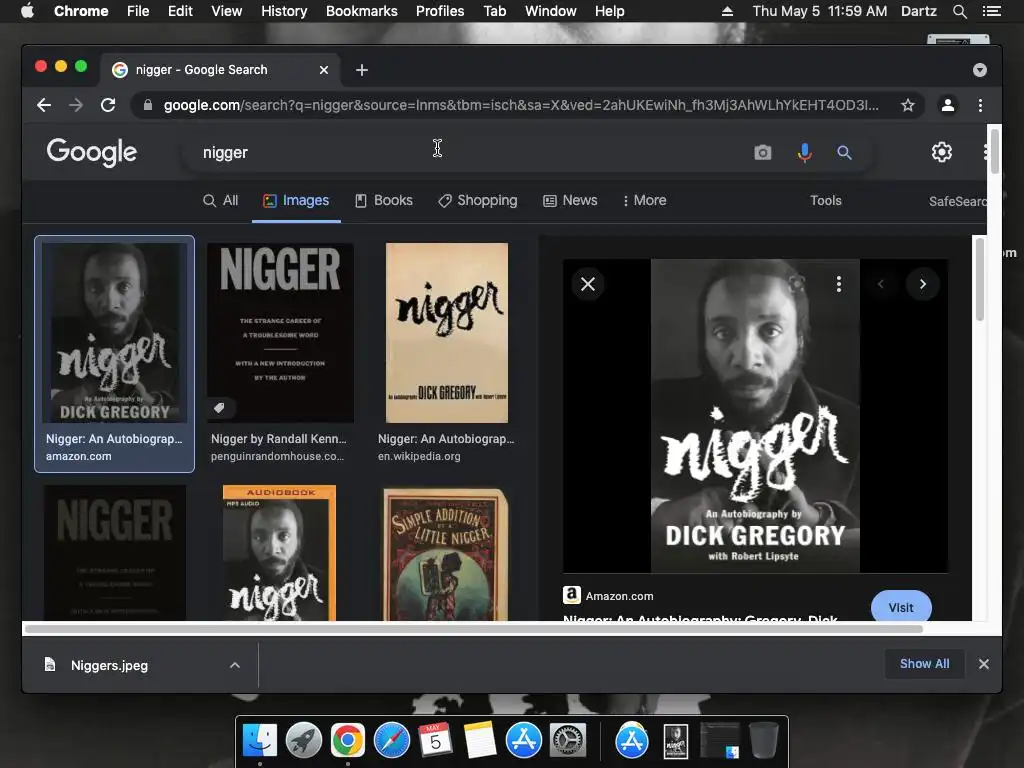Click the large preview book cover image
Viewport: 1024px width, 768px height.
tap(756, 416)
